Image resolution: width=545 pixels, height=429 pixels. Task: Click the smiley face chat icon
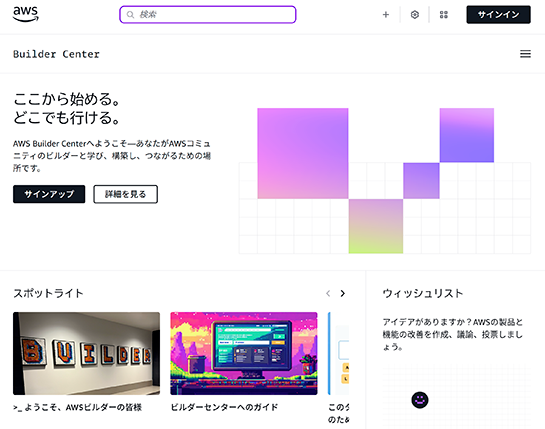(x=420, y=400)
